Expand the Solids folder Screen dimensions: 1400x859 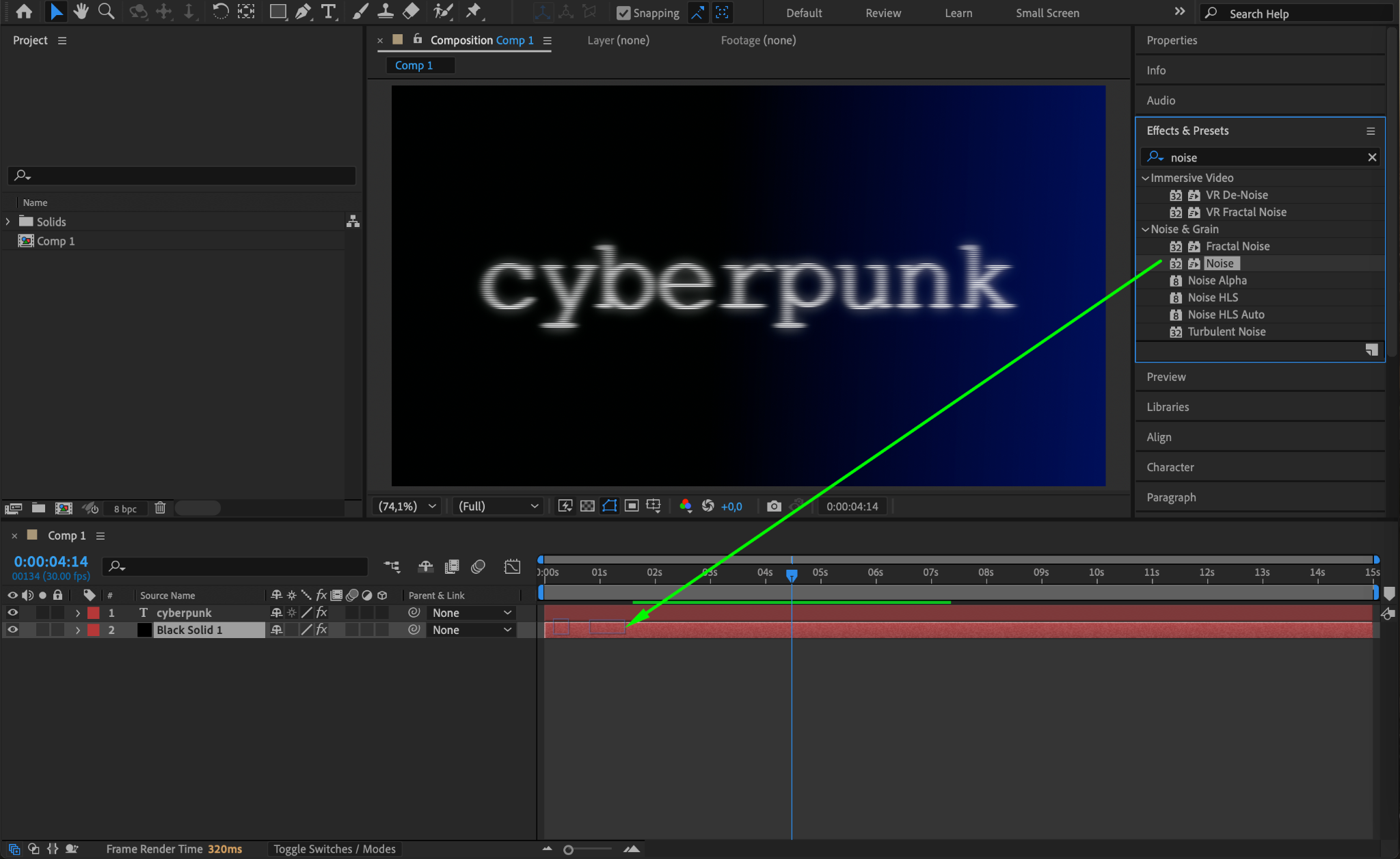pyautogui.click(x=8, y=222)
